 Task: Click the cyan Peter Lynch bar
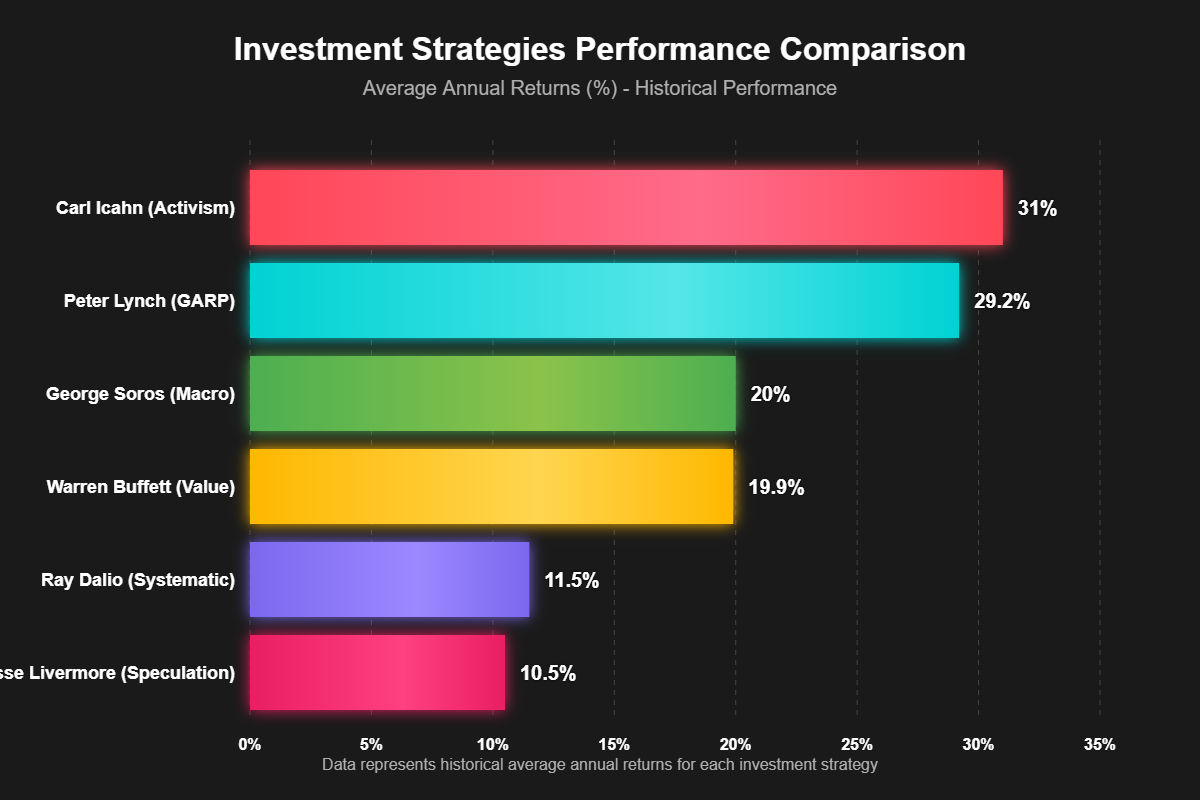604,300
